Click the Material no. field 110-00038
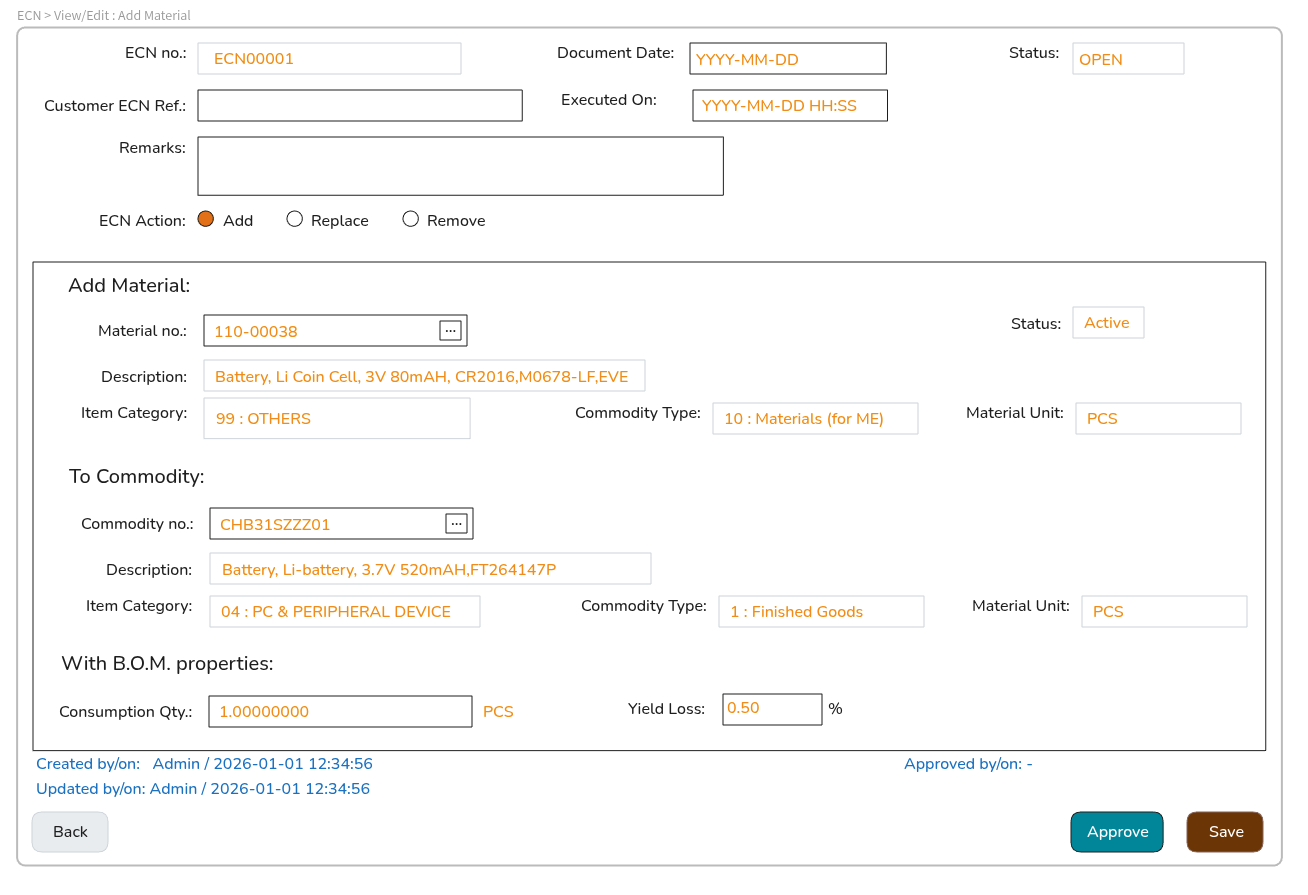The image size is (1308, 895). click(335, 330)
